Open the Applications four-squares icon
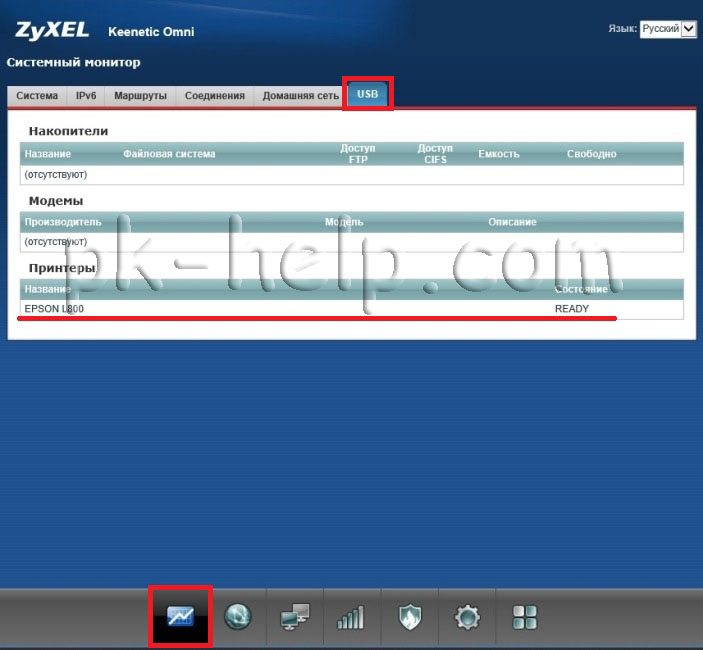Screen dimensions: 703x650 524,617
